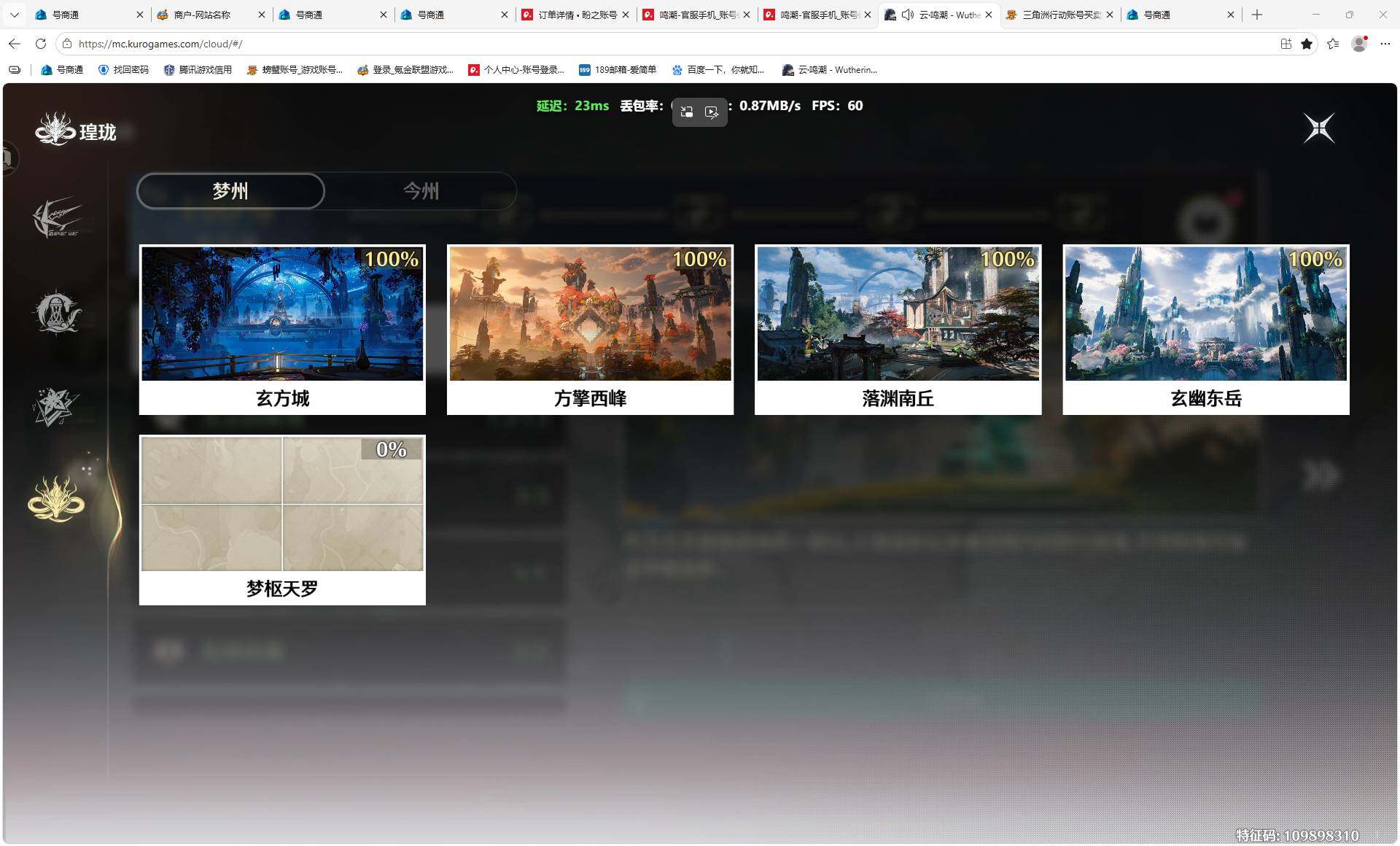
Task: Click the 100% label on 玄方城 card
Action: [392, 259]
